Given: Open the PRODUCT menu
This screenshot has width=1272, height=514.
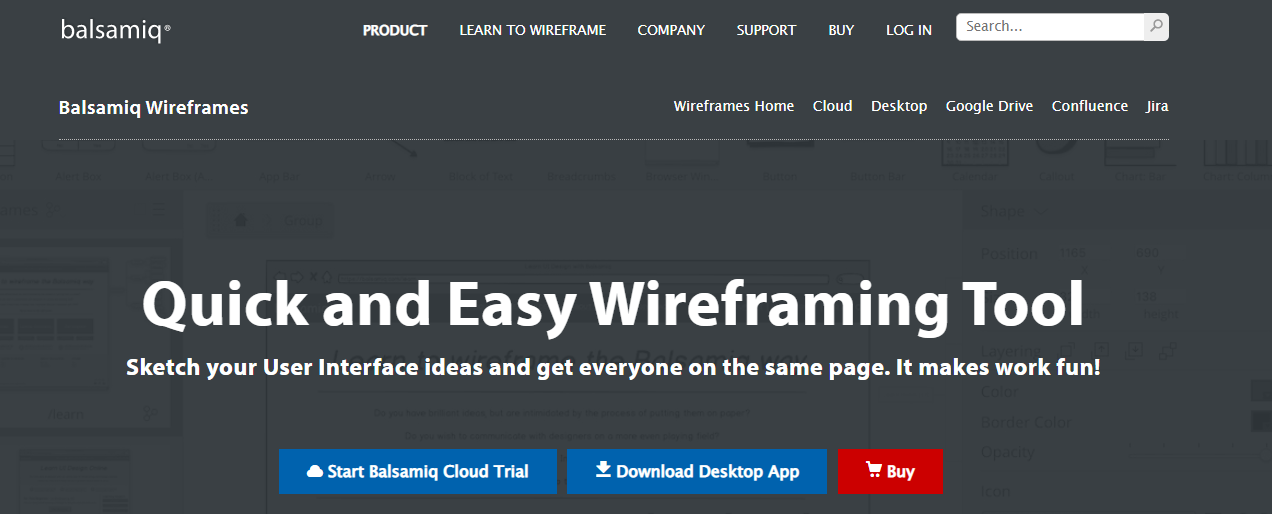Looking at the screenshot, I should (395, 30).
